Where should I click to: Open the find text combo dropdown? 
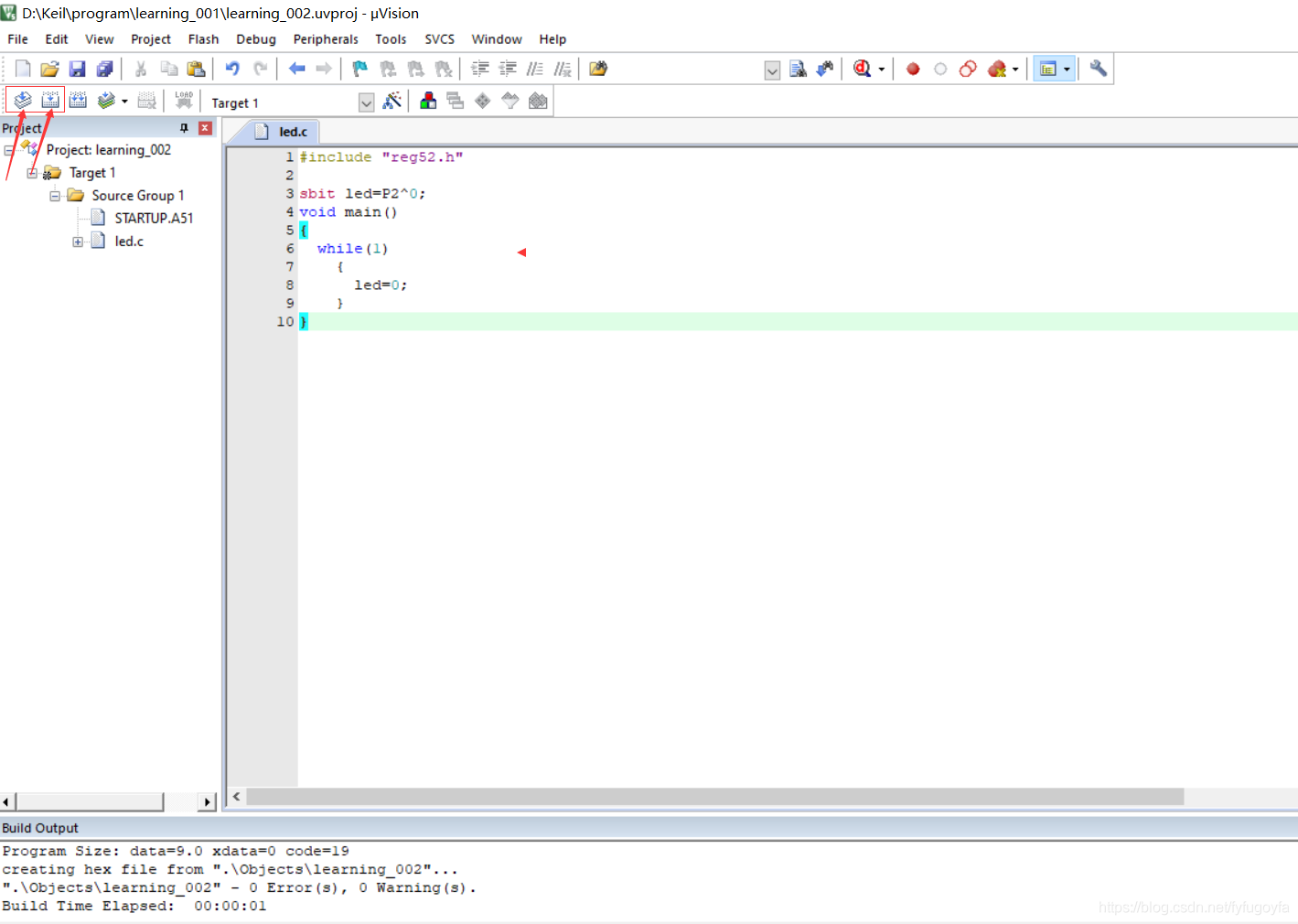click(772, 70)
